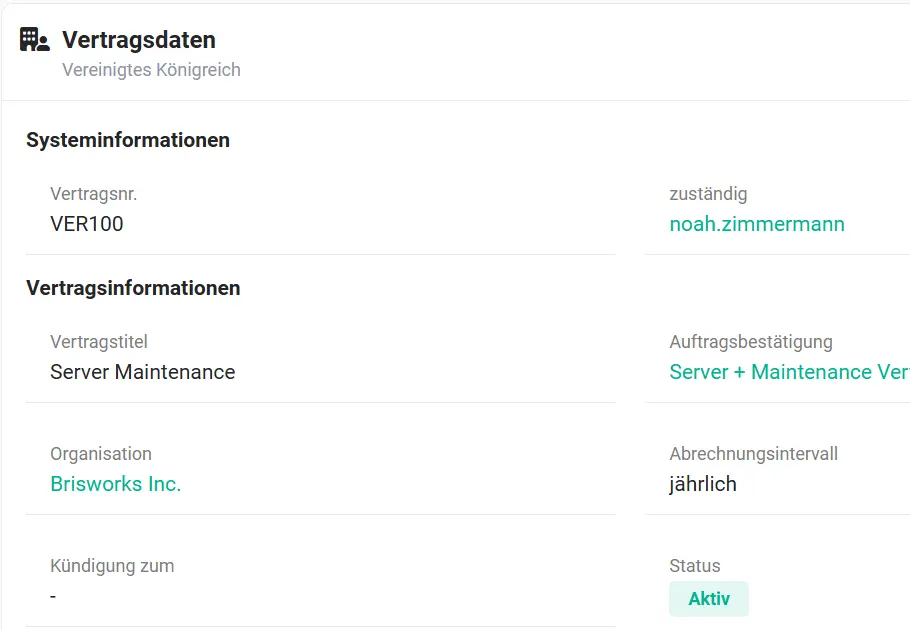Click the Server Maintenance contract title value

point(143,372)
